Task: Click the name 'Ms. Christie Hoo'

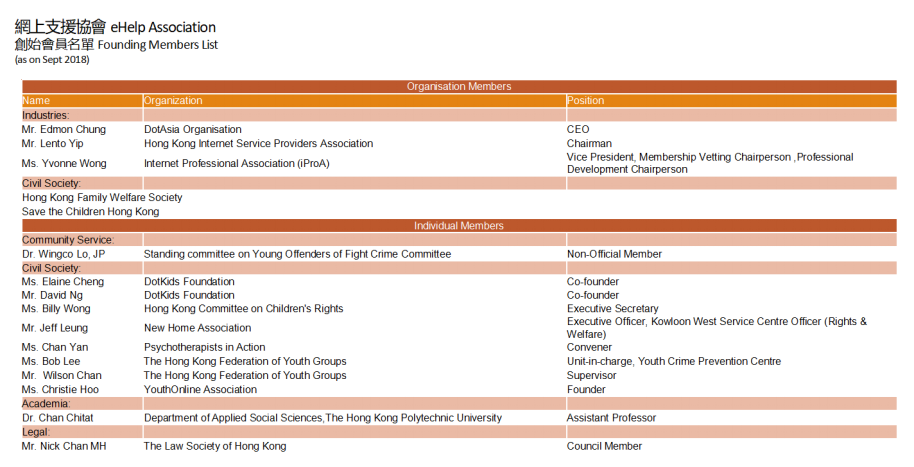Action: pyautogui.click(x=60, y=389)
